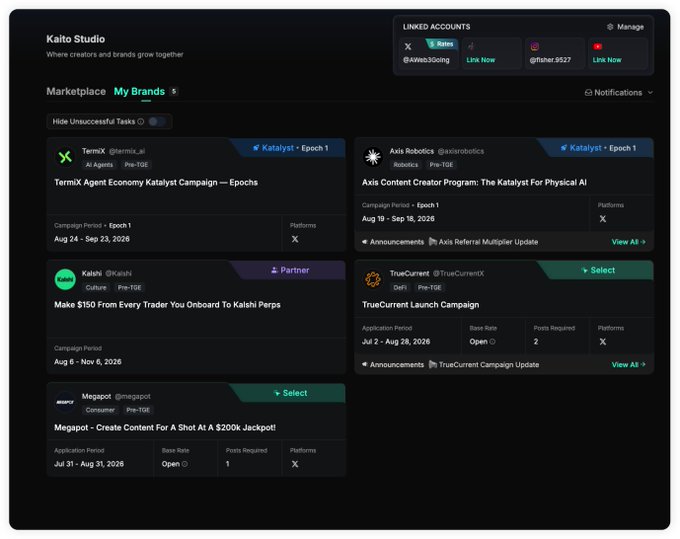Select the @AWeb3Going account handle
This screenshot has width=680, height=539.
(426, 60)
